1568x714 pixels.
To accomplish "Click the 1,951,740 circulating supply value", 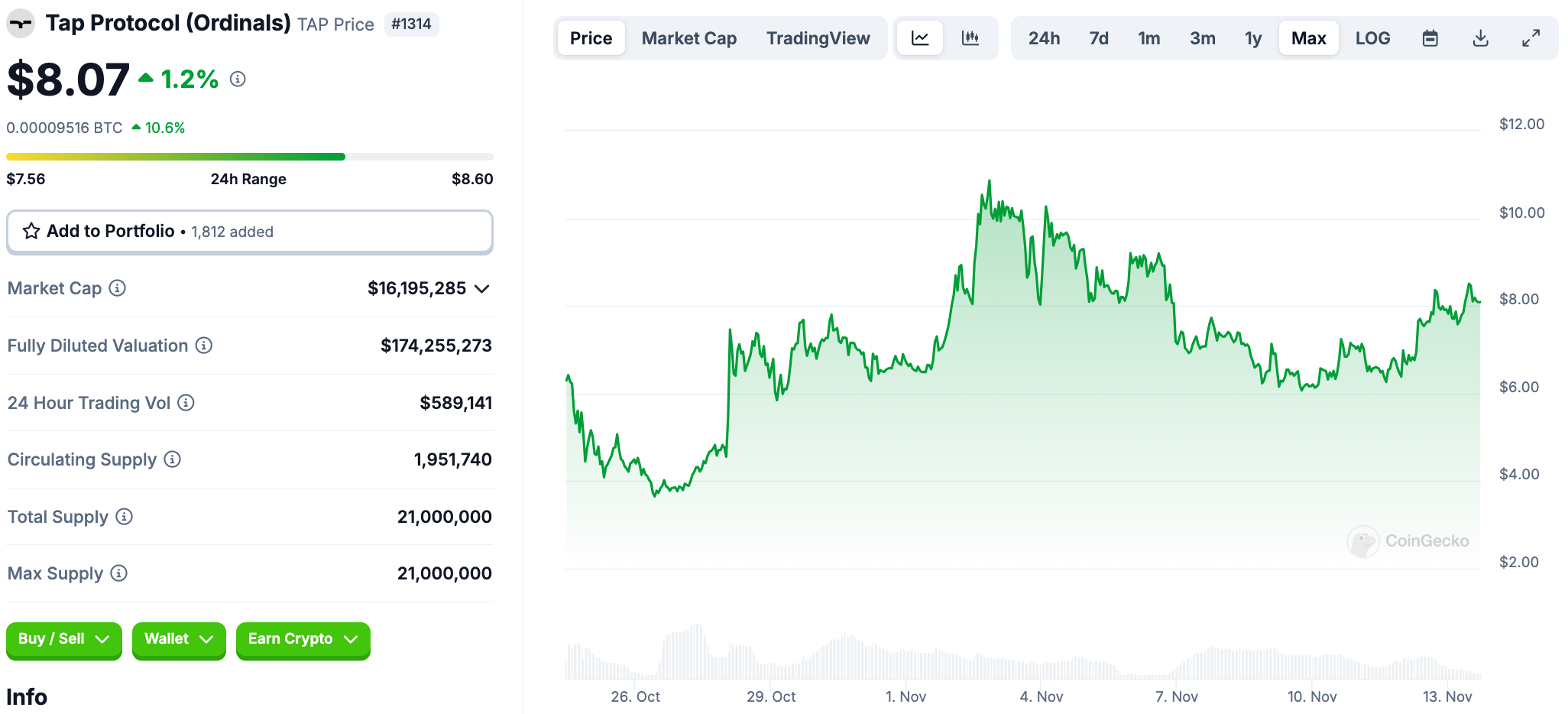I will 453,459.
